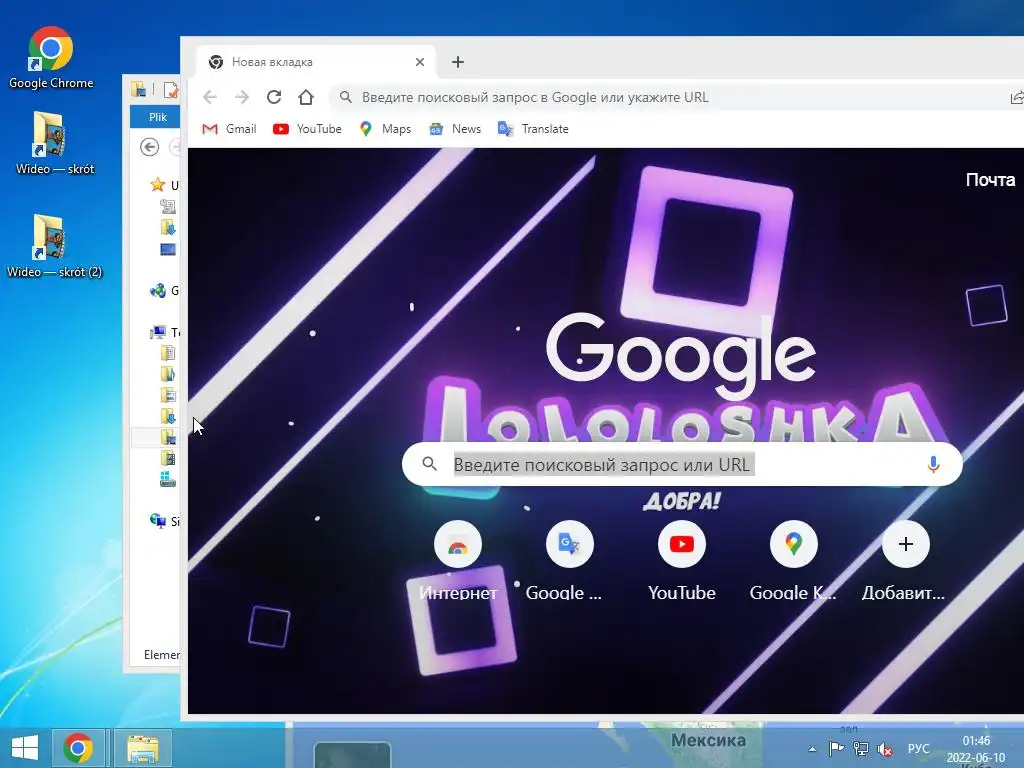Open Gmail bookmark
The width and height of the screenshot is (1024, 768).
pos(229,129)
